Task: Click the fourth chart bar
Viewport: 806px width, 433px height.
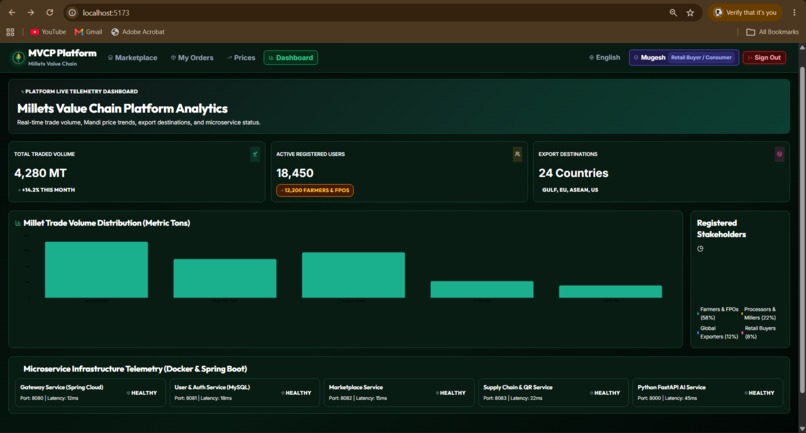Action: (x=482, y=289)
